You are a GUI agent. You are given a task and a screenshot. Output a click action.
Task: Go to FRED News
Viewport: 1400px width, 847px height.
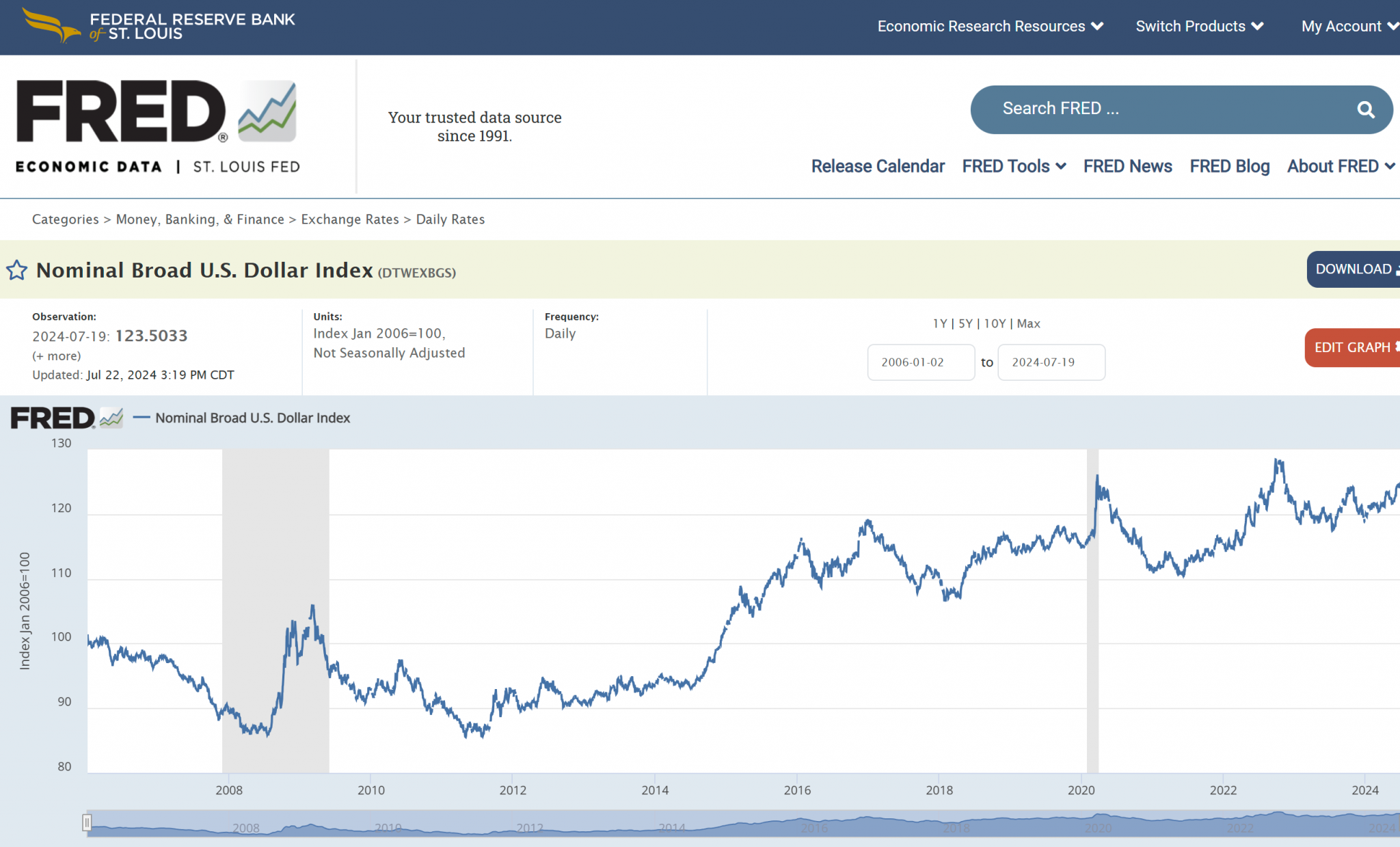[x=1127, y=166]
